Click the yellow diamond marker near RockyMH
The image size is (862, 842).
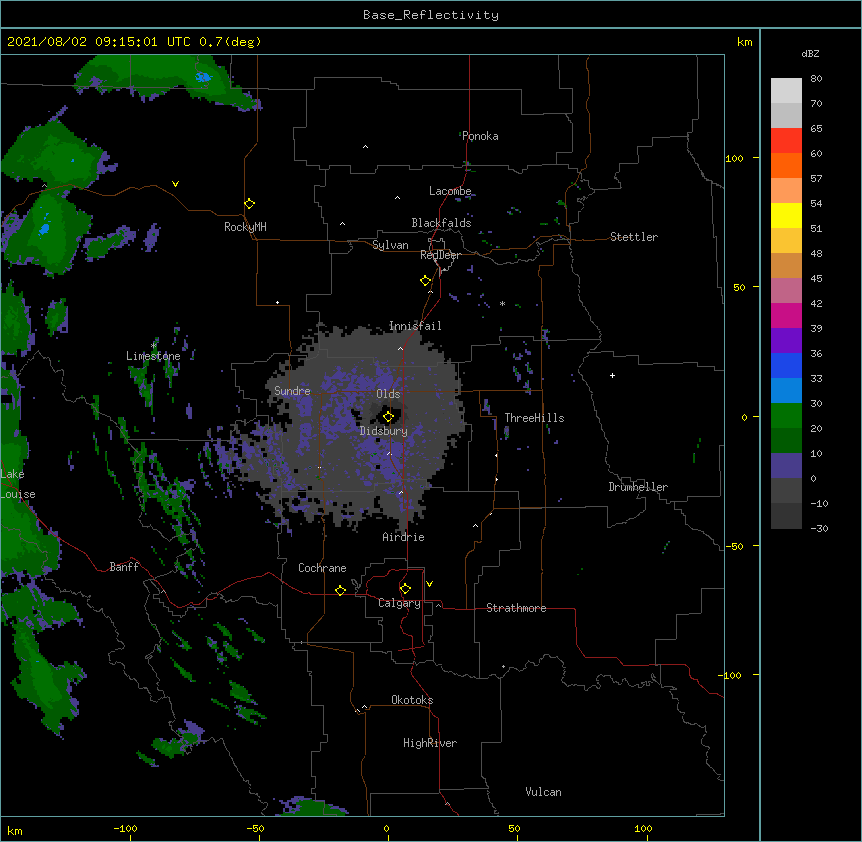[250, 204]
